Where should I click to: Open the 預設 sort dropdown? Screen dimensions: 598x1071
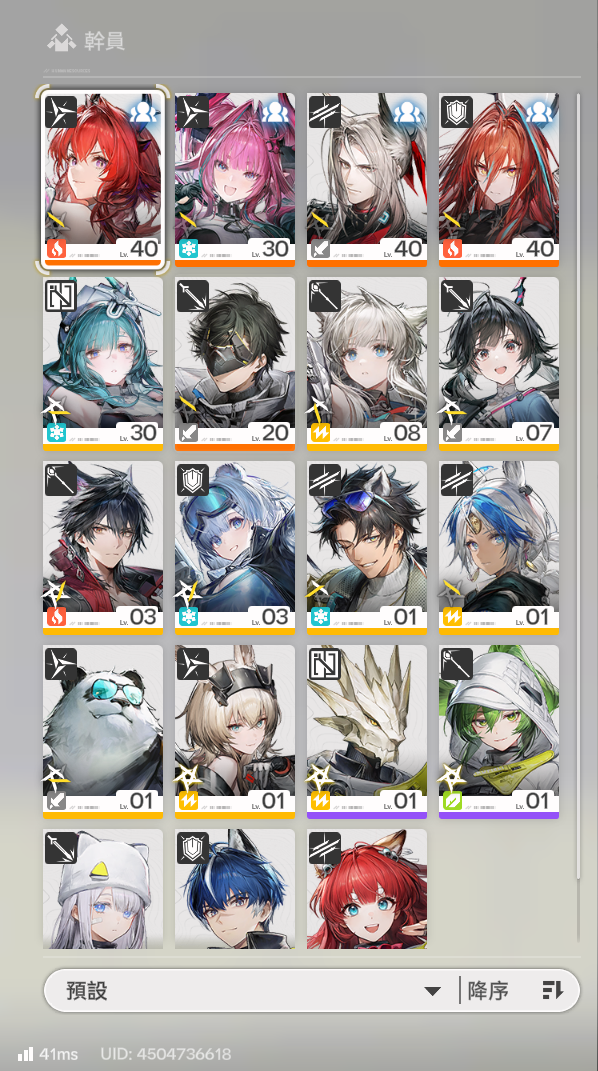251,990
